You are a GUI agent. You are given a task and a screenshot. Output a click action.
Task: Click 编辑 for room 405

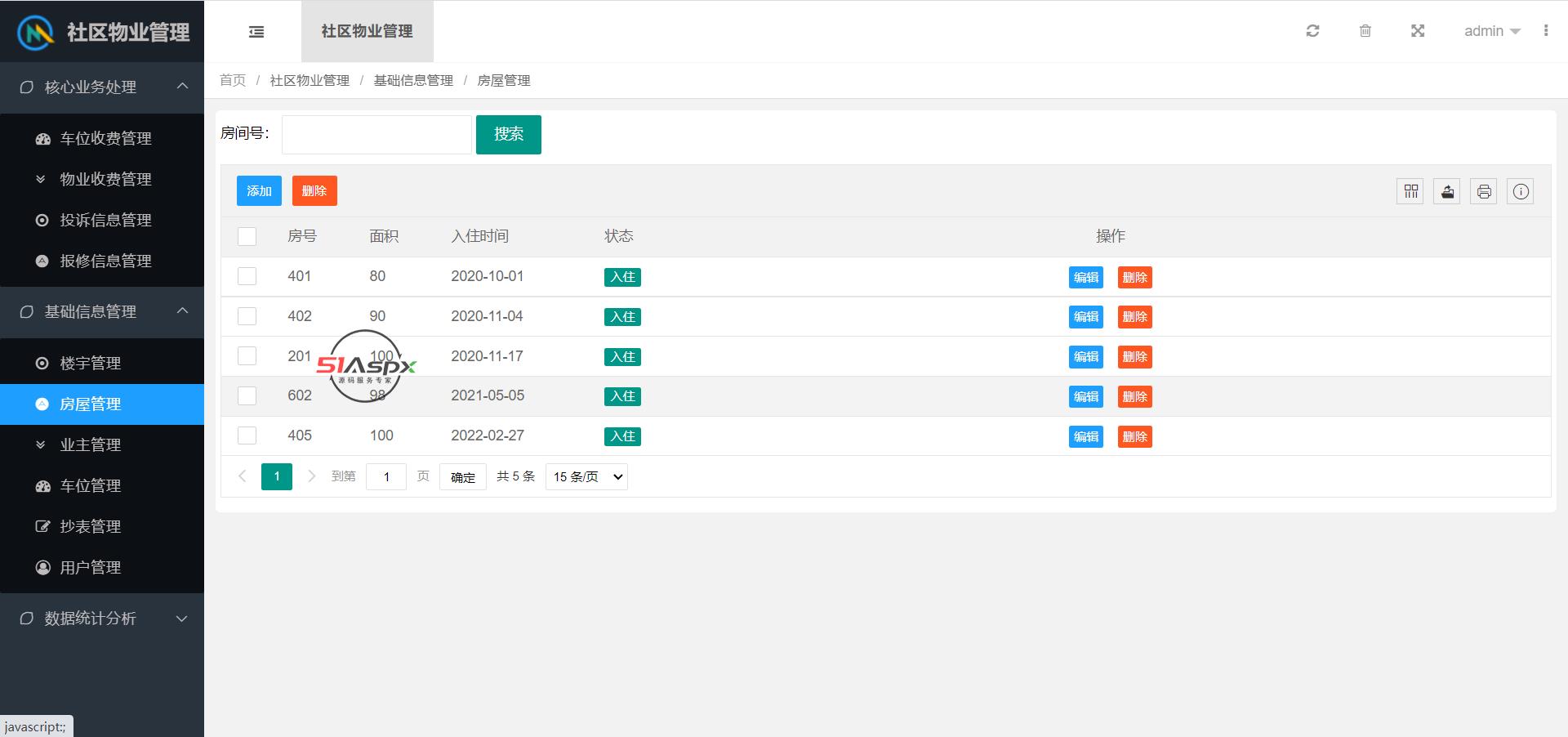(x=1085, y=436)
